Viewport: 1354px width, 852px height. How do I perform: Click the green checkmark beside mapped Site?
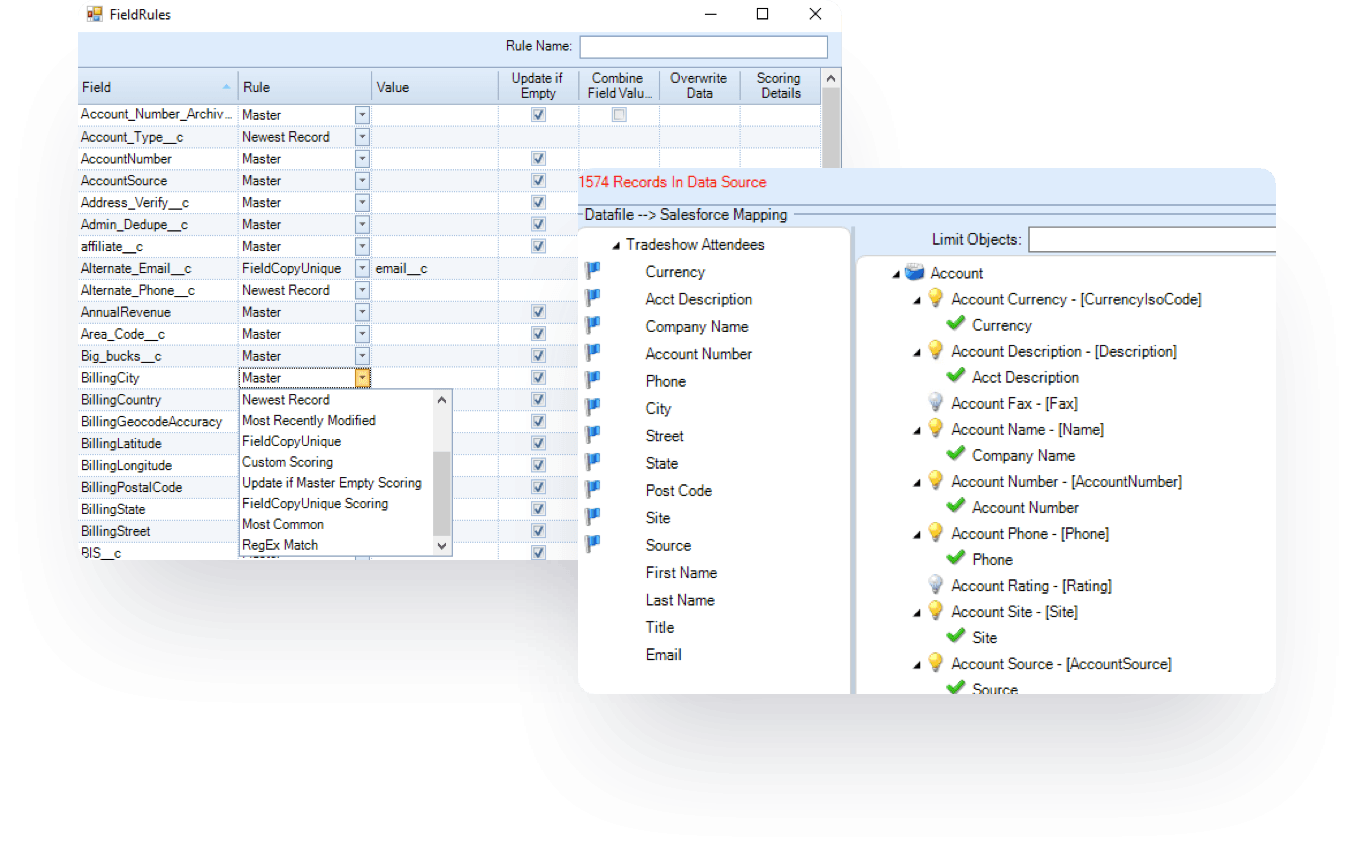pyautogui.click(x=955, y=636)
